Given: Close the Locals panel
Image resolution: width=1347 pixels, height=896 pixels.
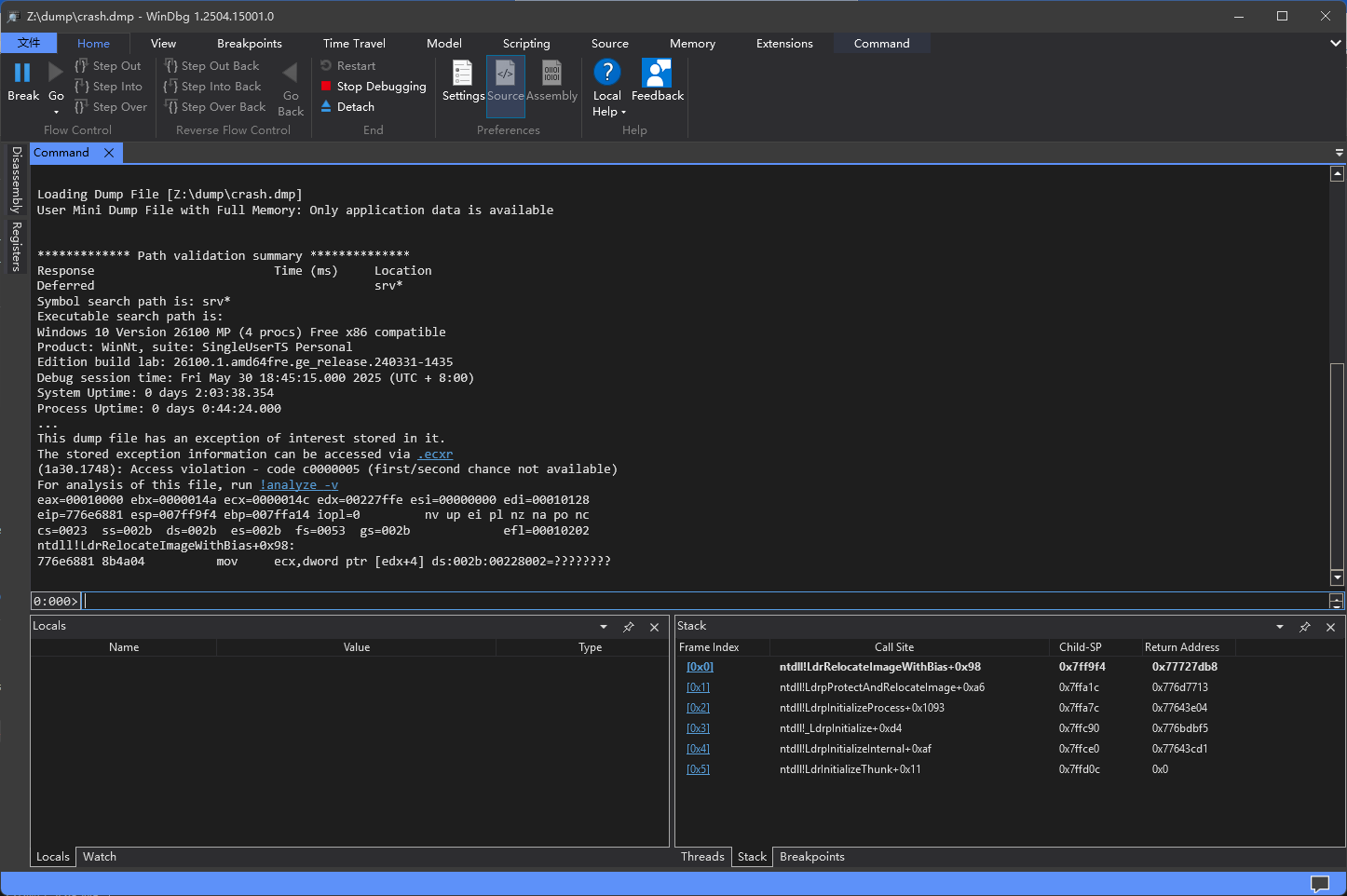Looking at the screenshot, I should click(655, 627).
